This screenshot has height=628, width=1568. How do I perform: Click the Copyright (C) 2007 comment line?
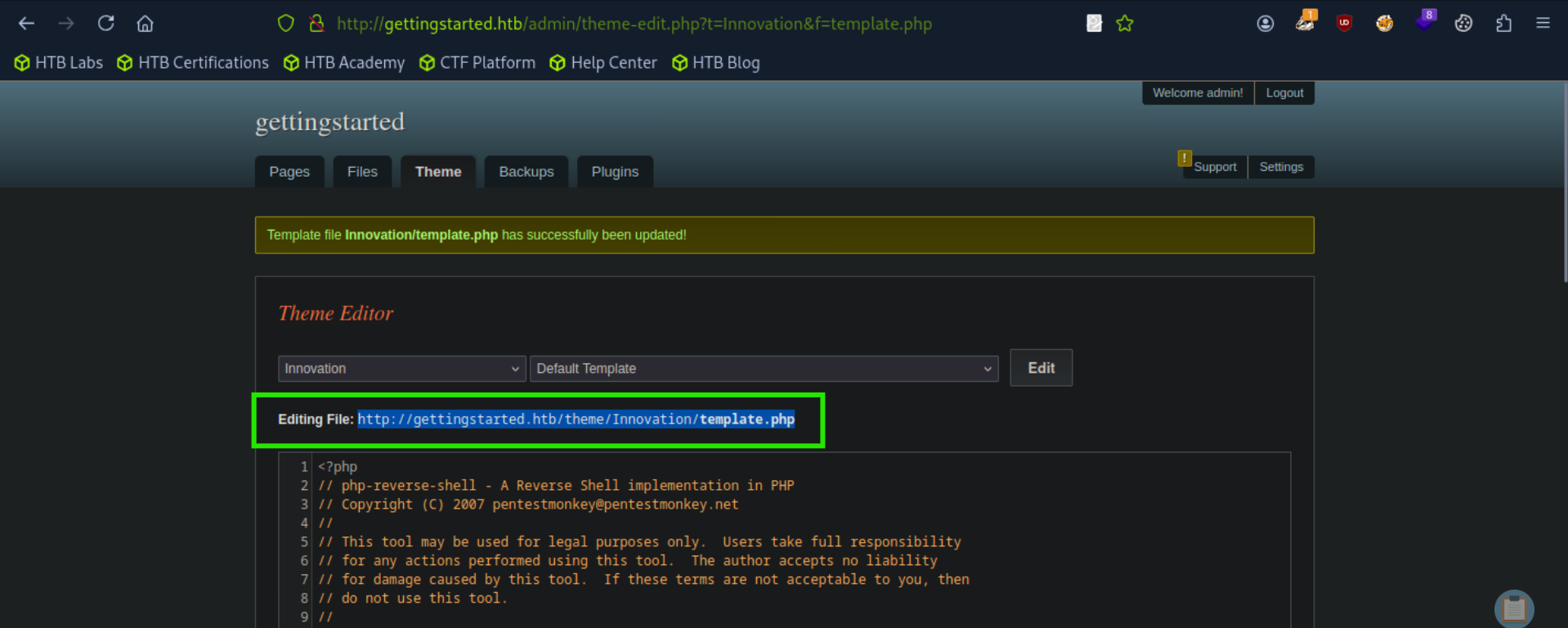point(528,505)
